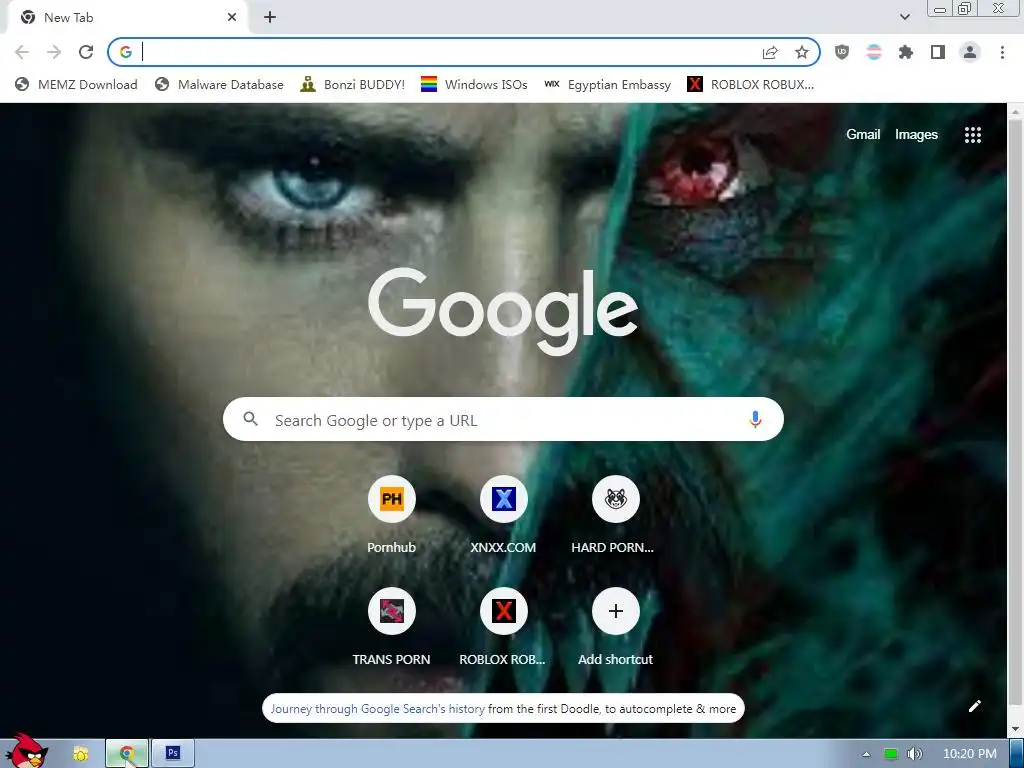The image size is (1024, 768).
Task: Show hidden system tray icons arrow
Action: point(867,754)
